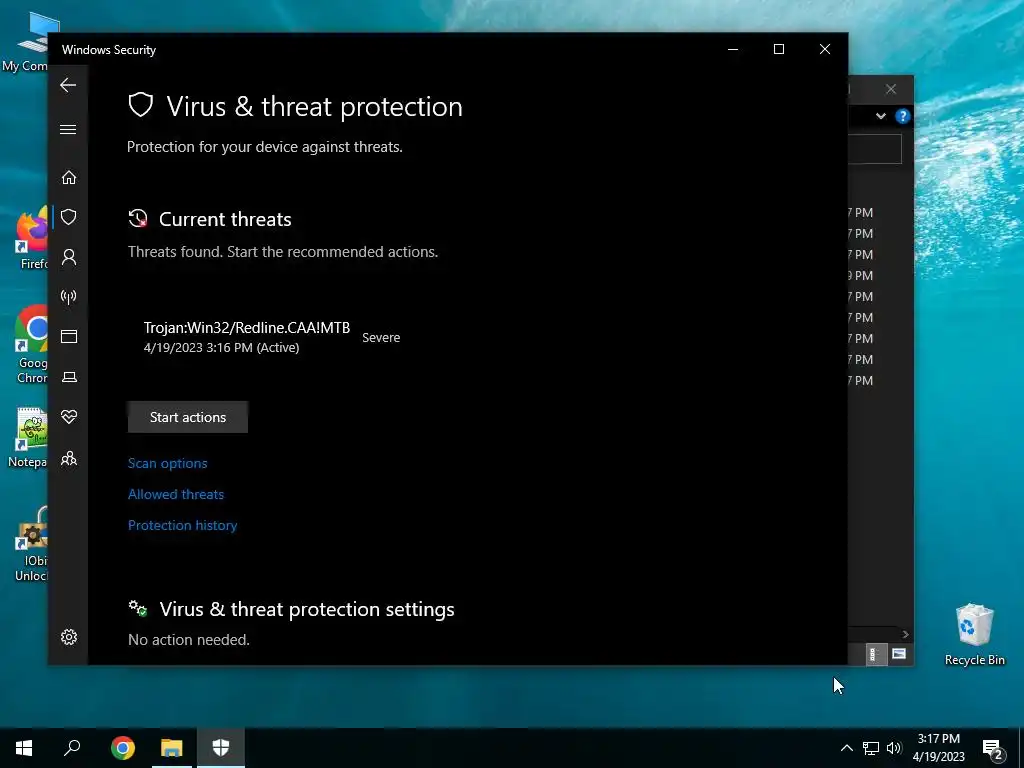Click the horizontal scrollbar right arrow in Explorer

point(905,634)
